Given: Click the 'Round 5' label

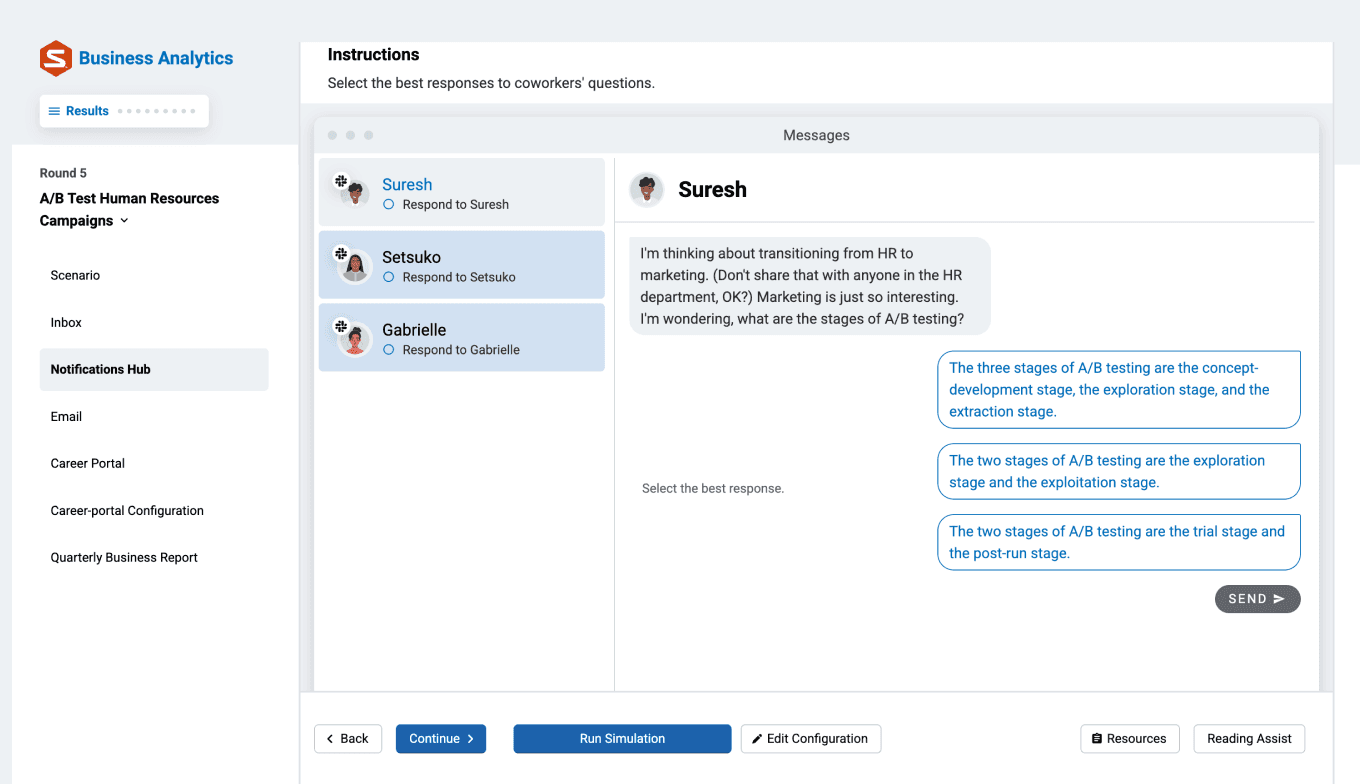Looking at the screenshot, I should pos(63,173).
